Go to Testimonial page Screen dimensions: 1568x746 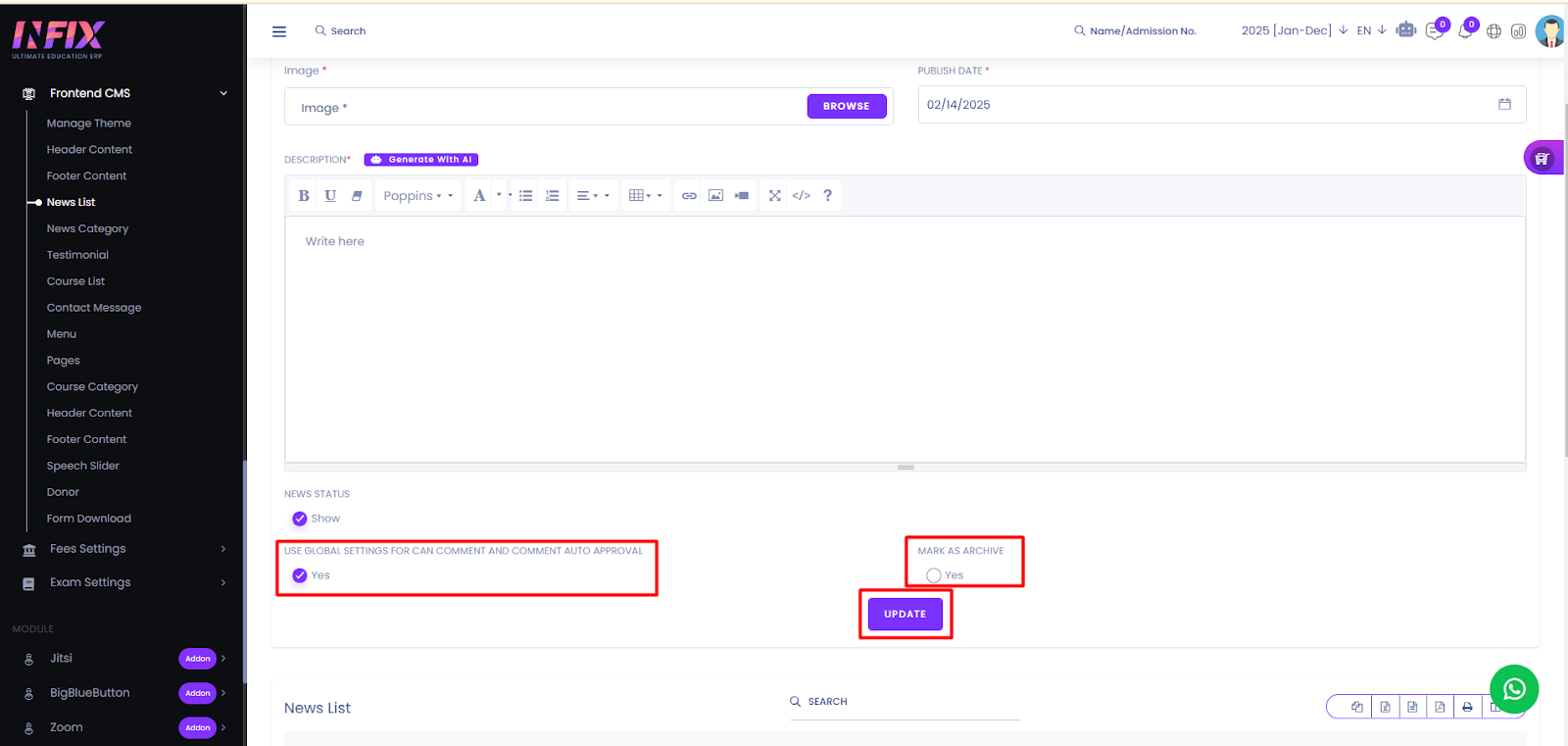click(77, 255)
